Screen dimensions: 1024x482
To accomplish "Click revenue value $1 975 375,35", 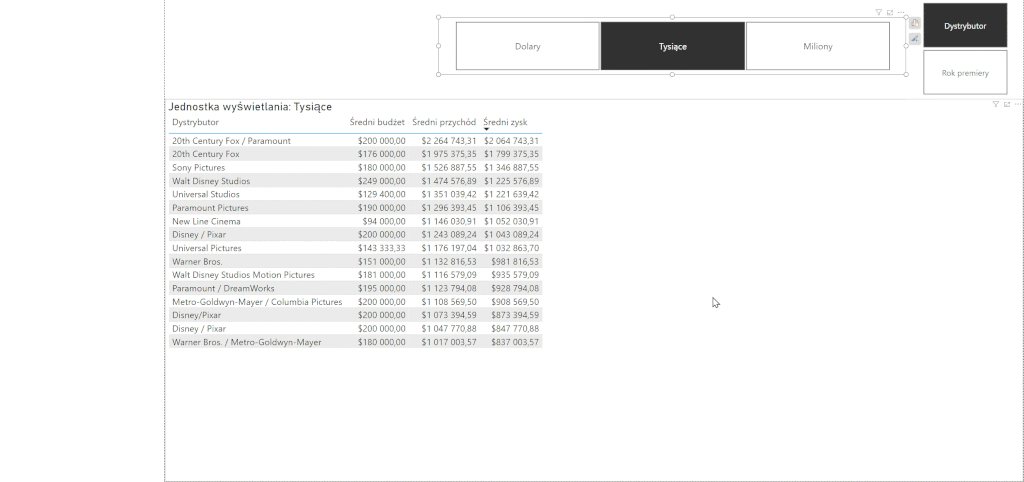I will tap(449, 154).
